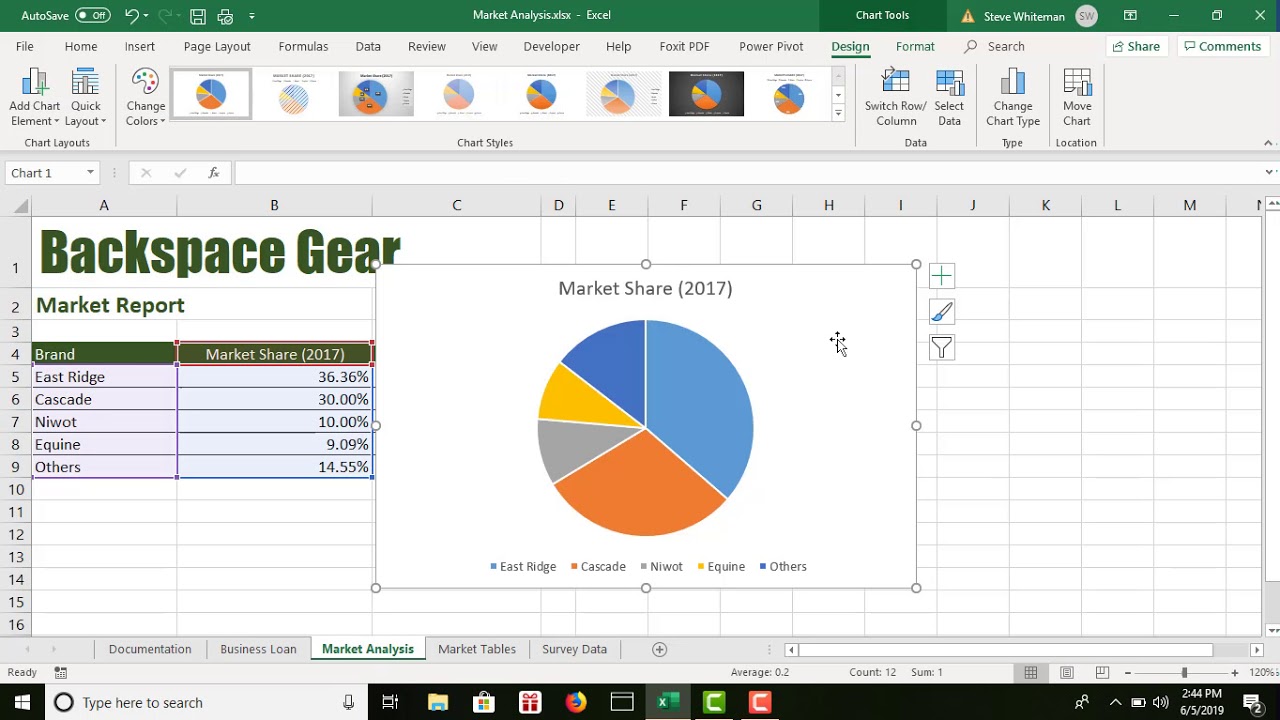Open Firefox from the taskbar
1280x720 pixels.
(576, 703)
